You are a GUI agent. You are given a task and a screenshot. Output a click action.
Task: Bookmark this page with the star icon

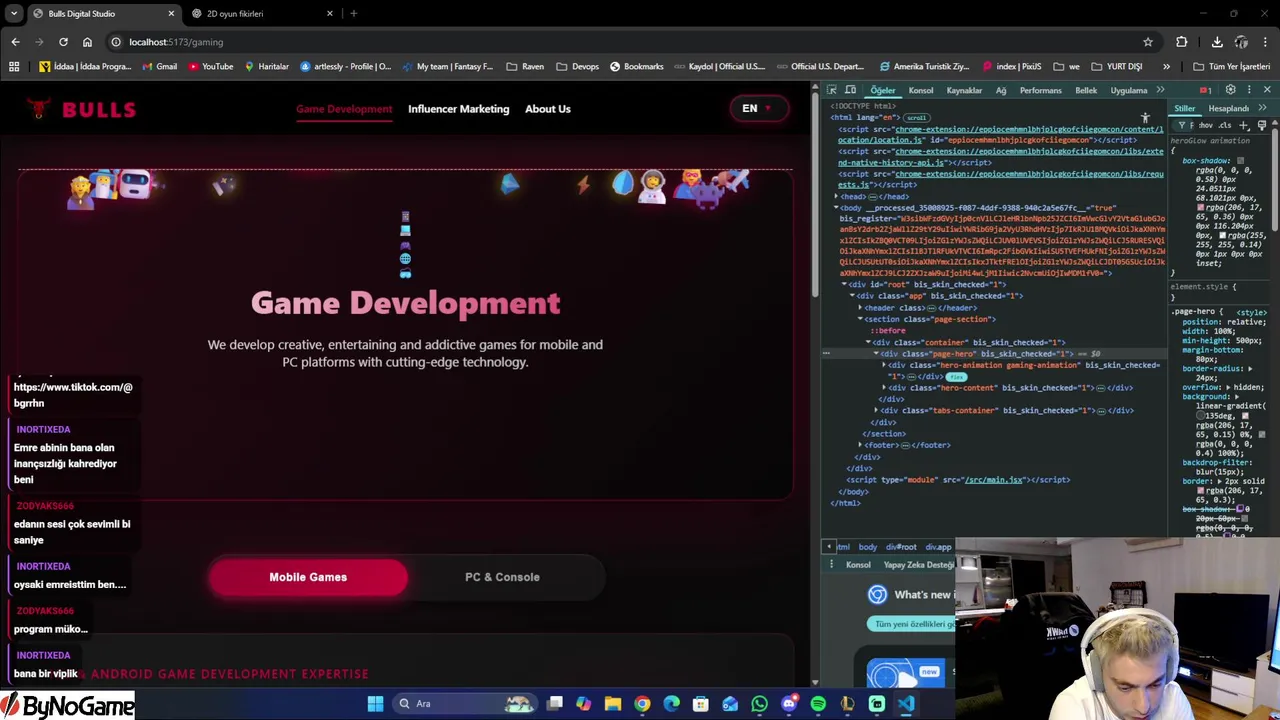[x=1148, y=42]
